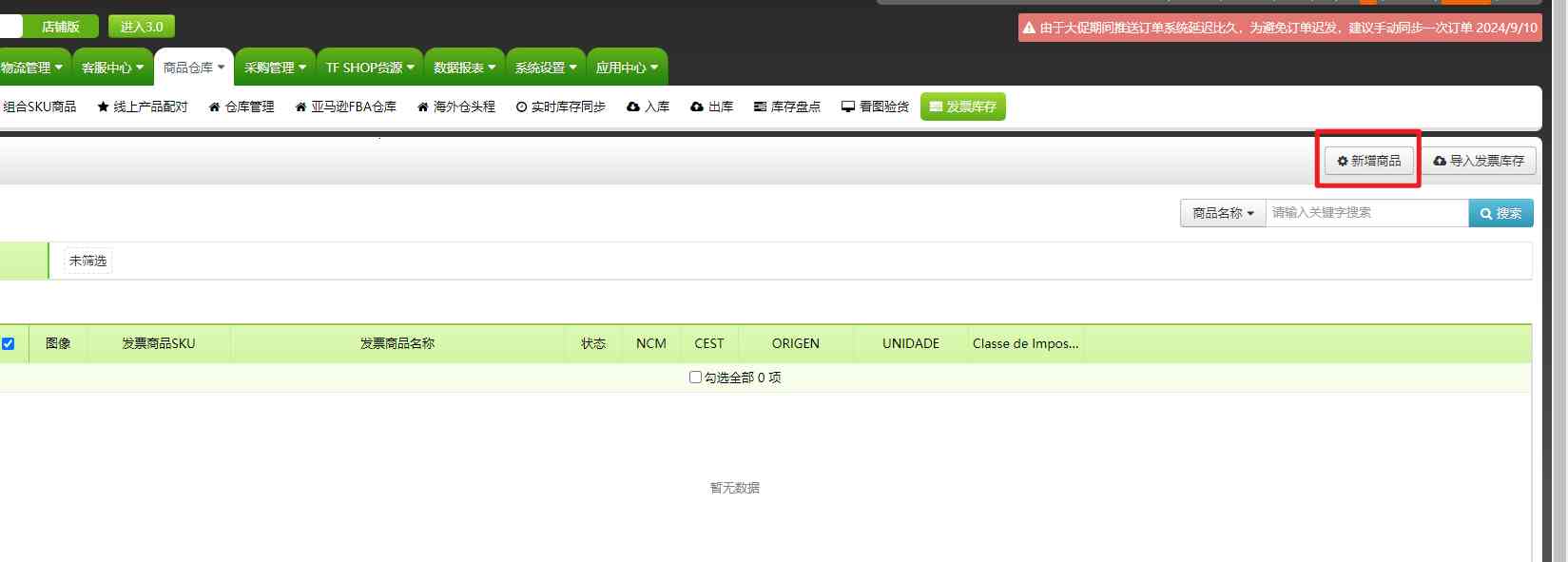The height and width of the screenshot is (562, 1568).
Task: Open 看图验货 monitor icon item
Action: (x=875, y=107)
